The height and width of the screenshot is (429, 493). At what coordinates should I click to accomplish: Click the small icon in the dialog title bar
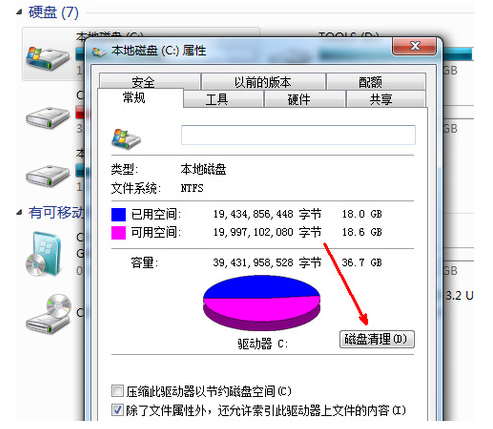coord(98,52)
